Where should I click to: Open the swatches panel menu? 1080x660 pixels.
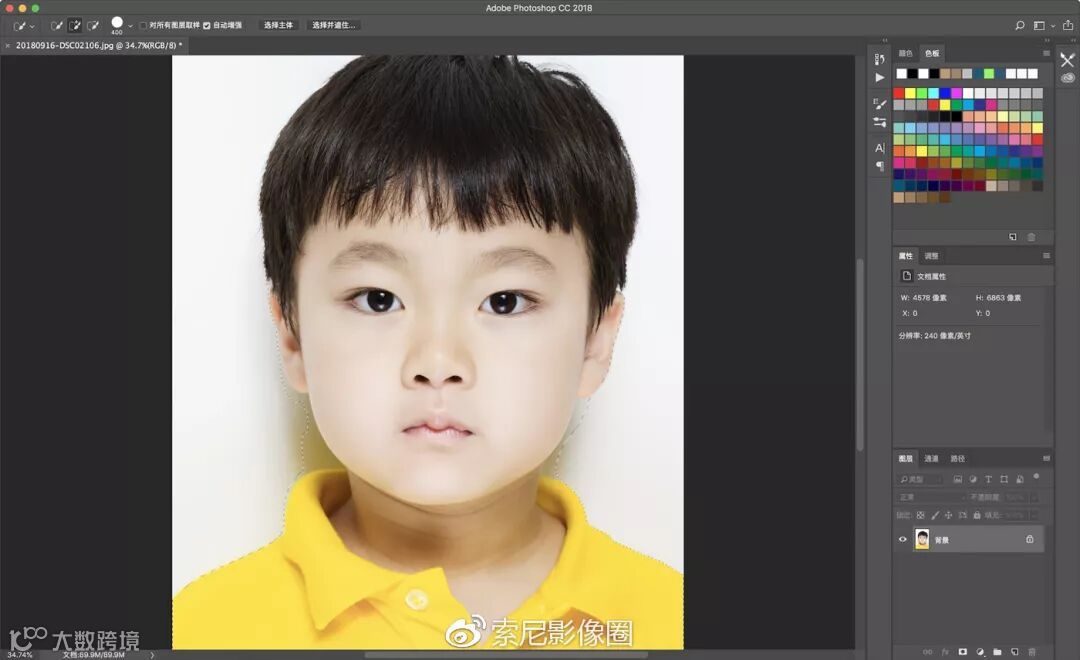1046,53
